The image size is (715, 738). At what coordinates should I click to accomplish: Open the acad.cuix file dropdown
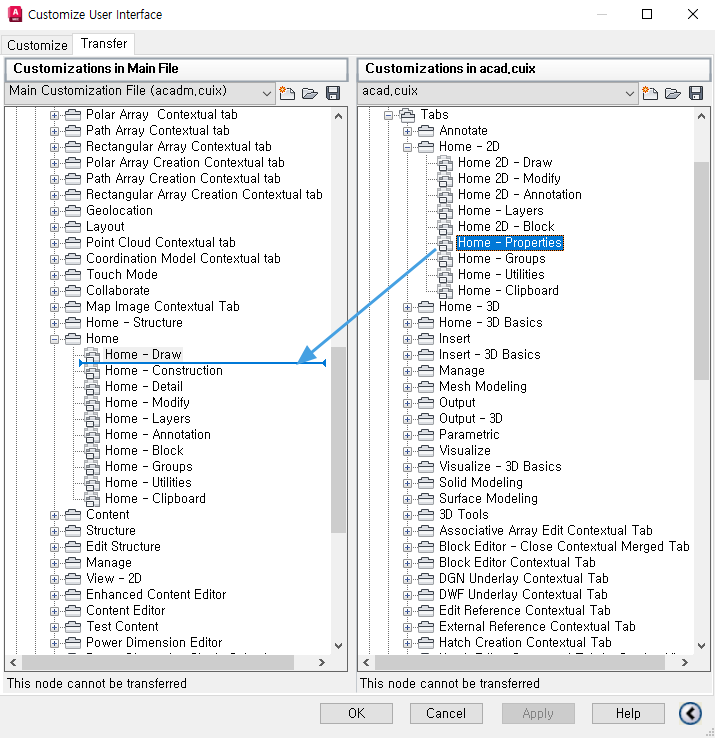[x=629, y=93]
